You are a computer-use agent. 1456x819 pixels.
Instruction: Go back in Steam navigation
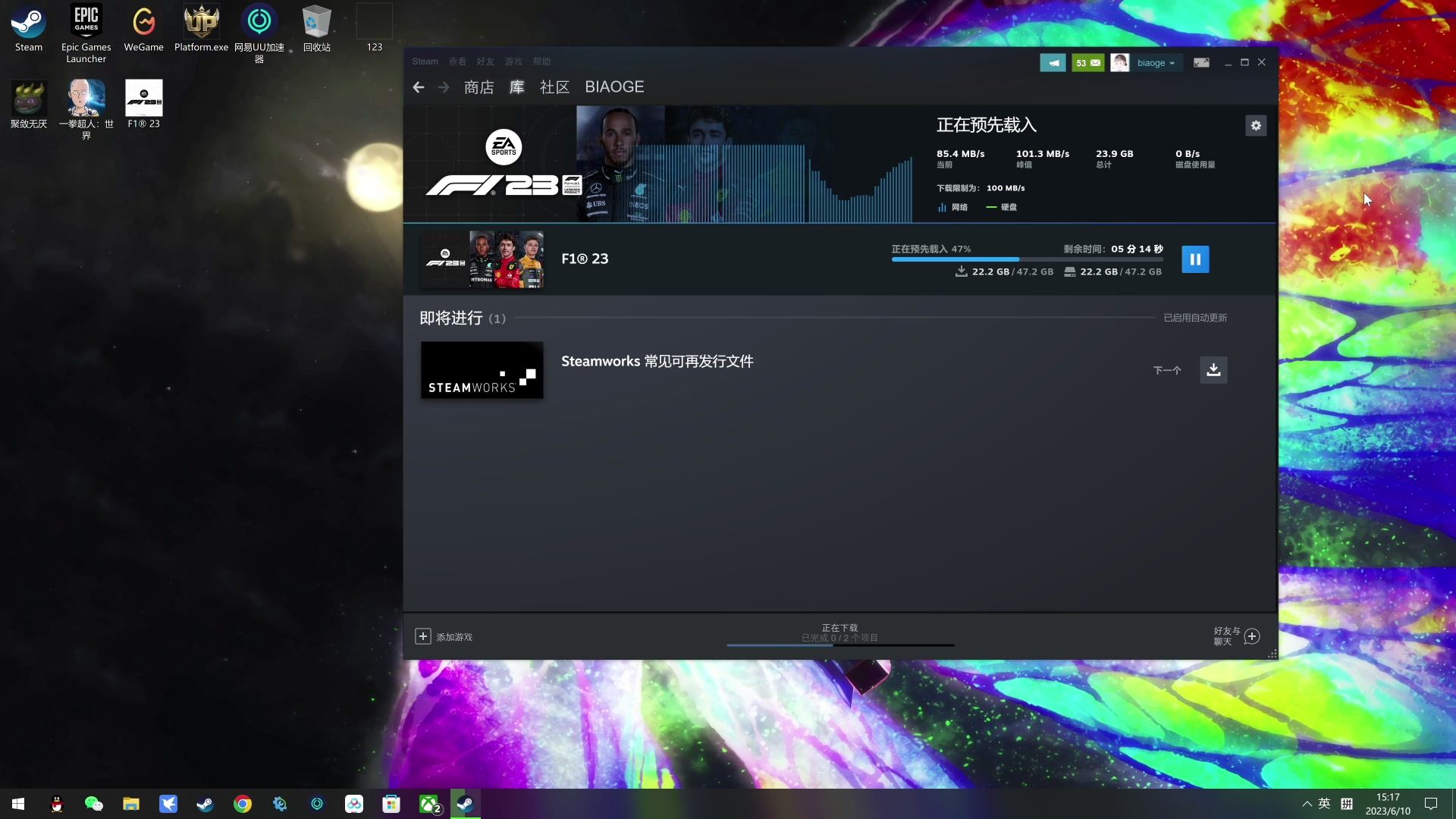click(419, 87)
